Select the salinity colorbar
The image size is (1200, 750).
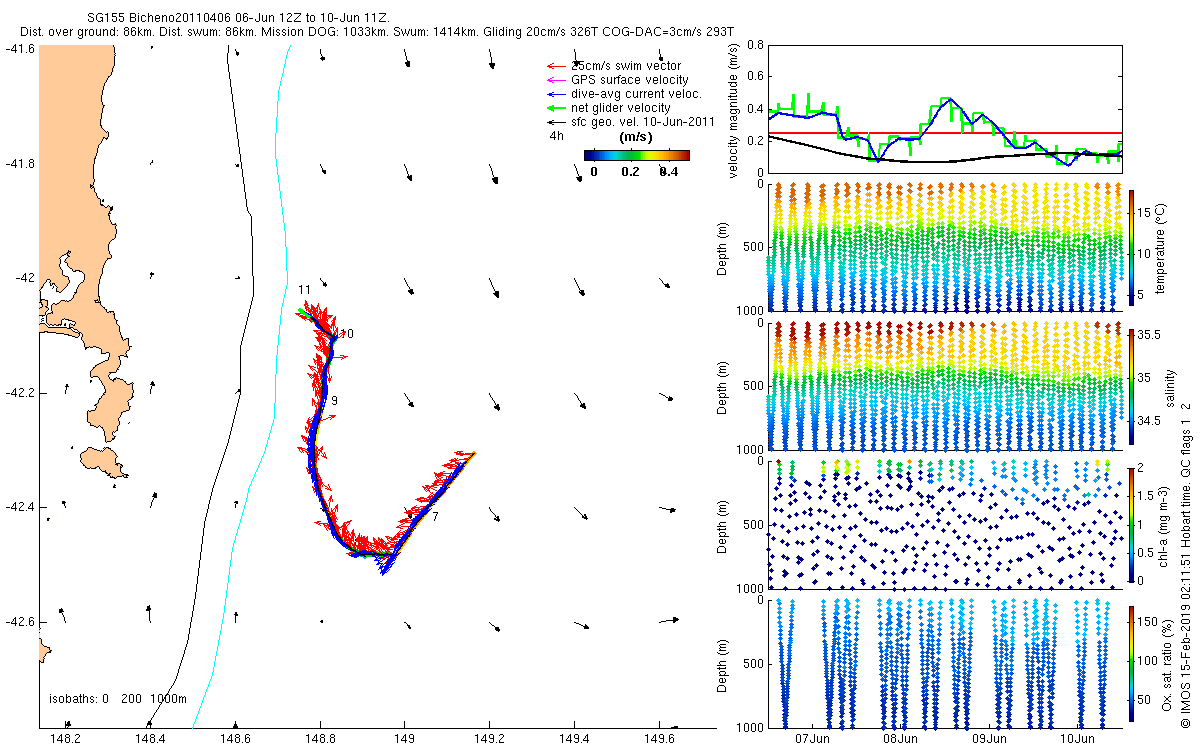click(x=1131, y=385)
